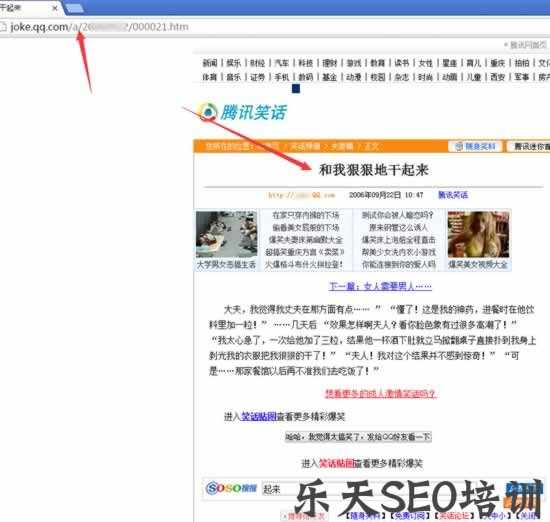Click the 腾讯迷你首页 button

pyautogui.click(x=529, y=146)
